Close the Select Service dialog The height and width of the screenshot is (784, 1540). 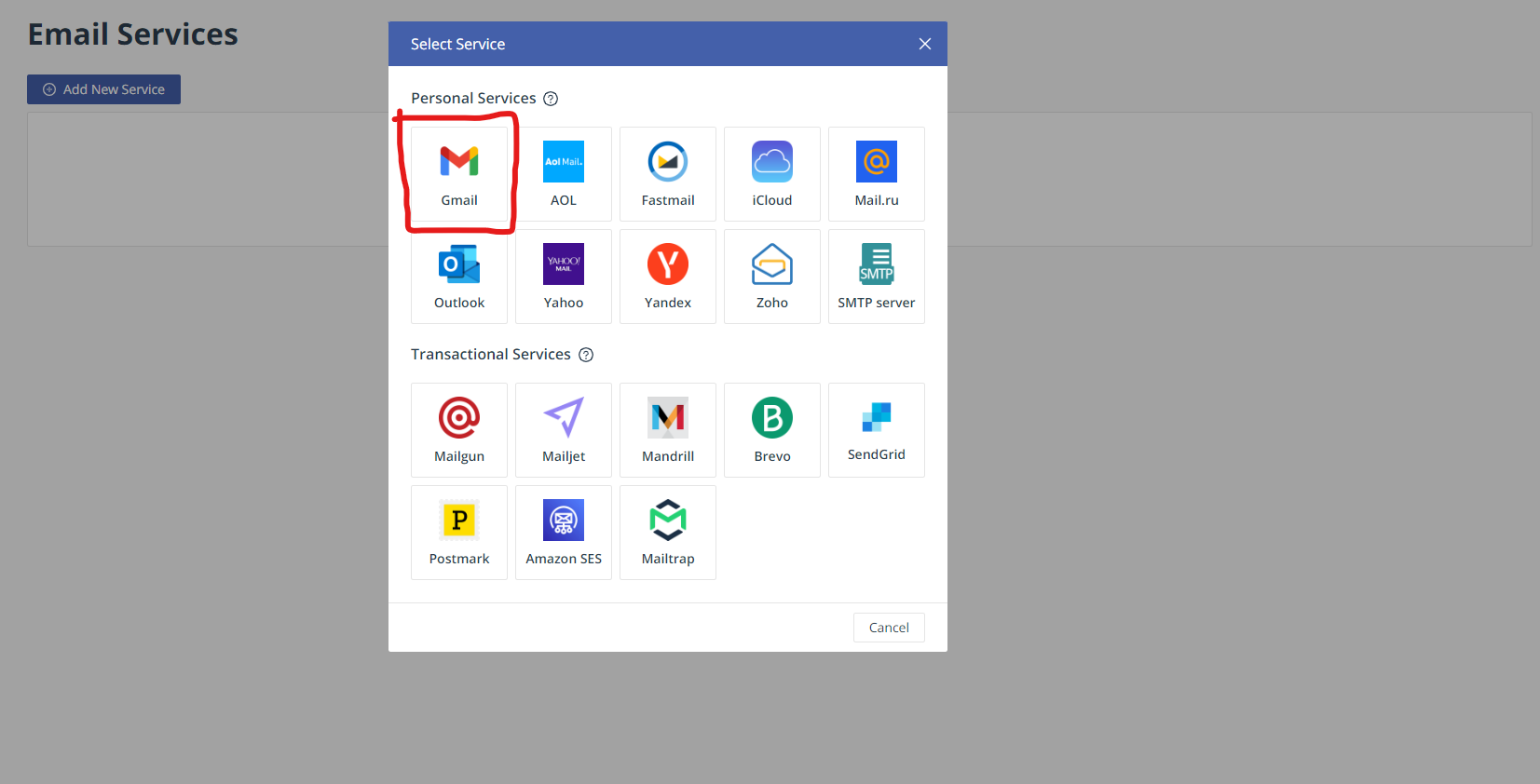coord(925,44)
